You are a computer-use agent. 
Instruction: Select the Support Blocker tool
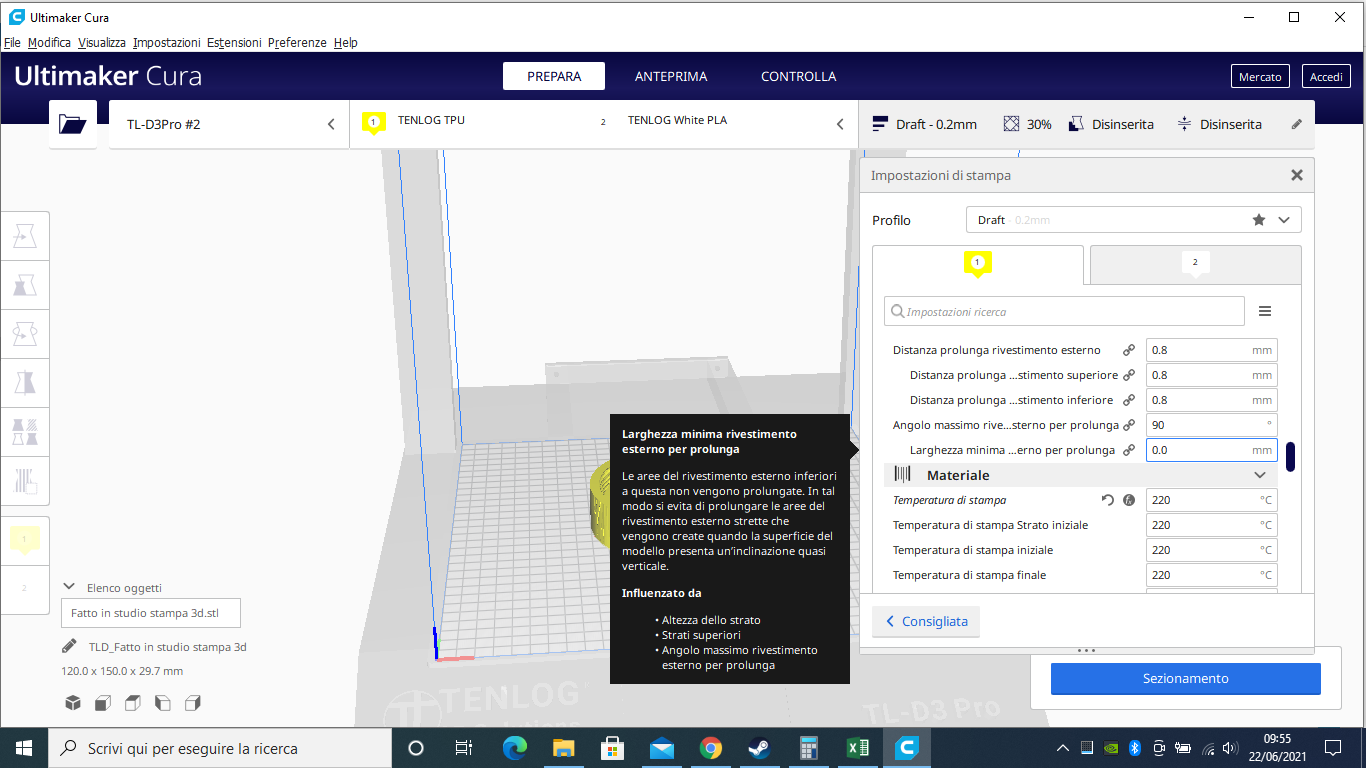[x=25, y=481]
